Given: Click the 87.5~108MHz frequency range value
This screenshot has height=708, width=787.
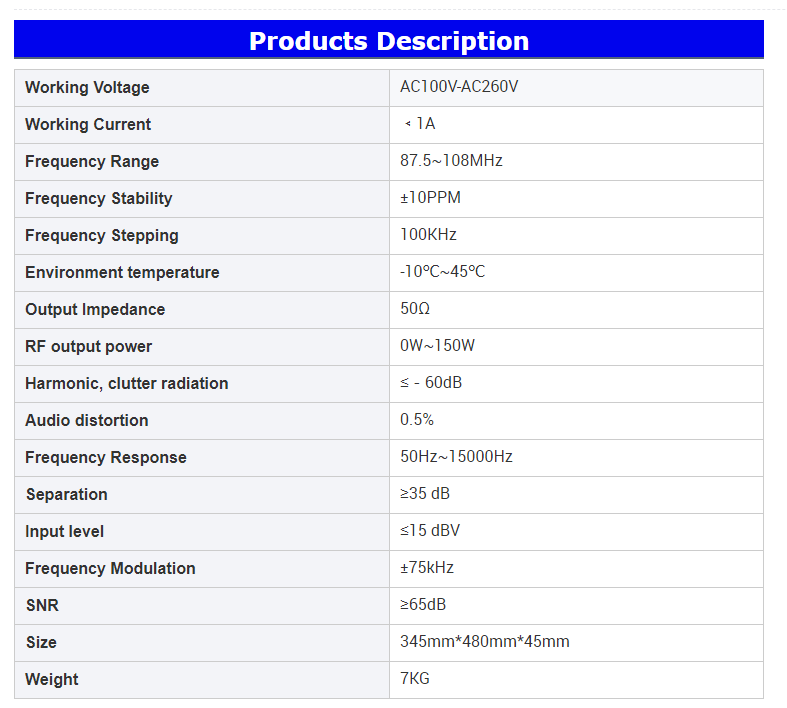Looking at the screenshot, I should click(451, 161).
